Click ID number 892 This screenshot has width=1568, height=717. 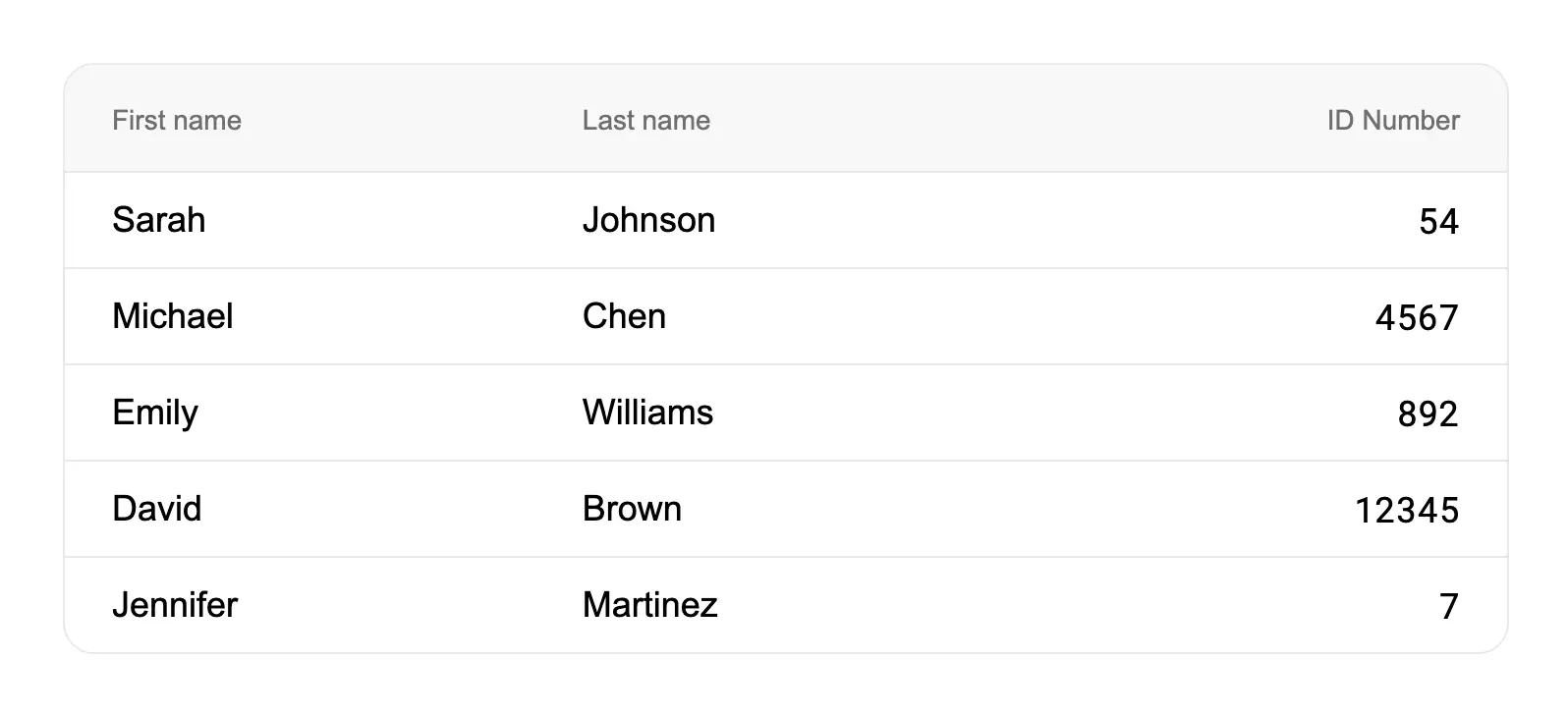[1428, 414]
